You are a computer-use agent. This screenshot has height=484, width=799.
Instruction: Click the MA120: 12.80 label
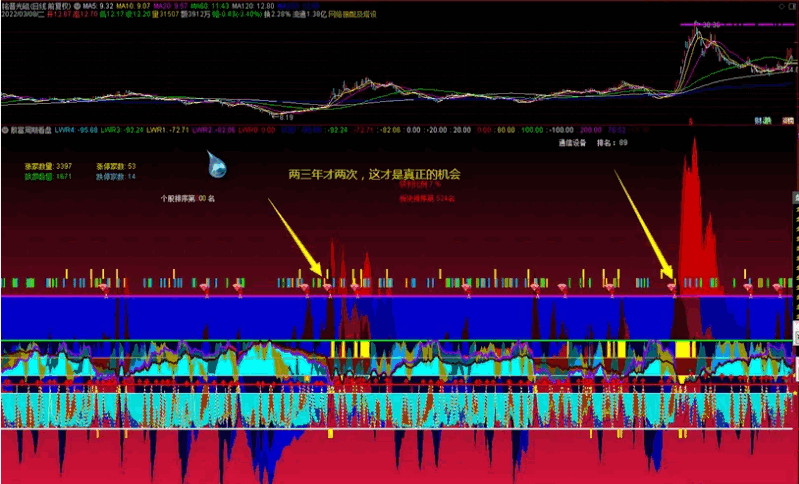(252, 6)
